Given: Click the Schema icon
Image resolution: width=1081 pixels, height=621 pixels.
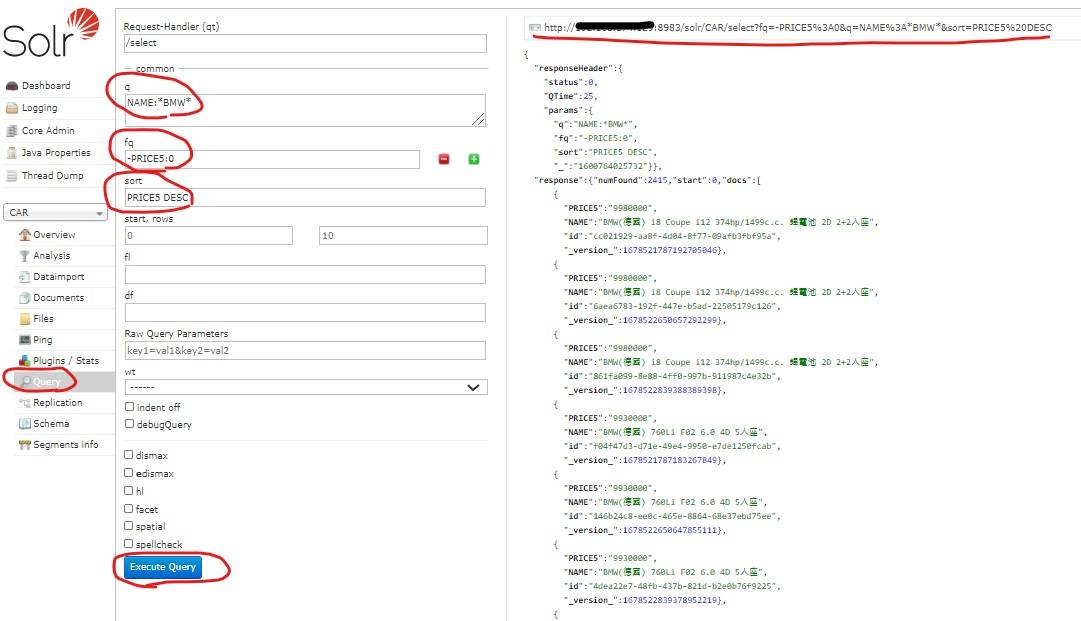Looking at the screenshot, I should click(x=25, y=424).
